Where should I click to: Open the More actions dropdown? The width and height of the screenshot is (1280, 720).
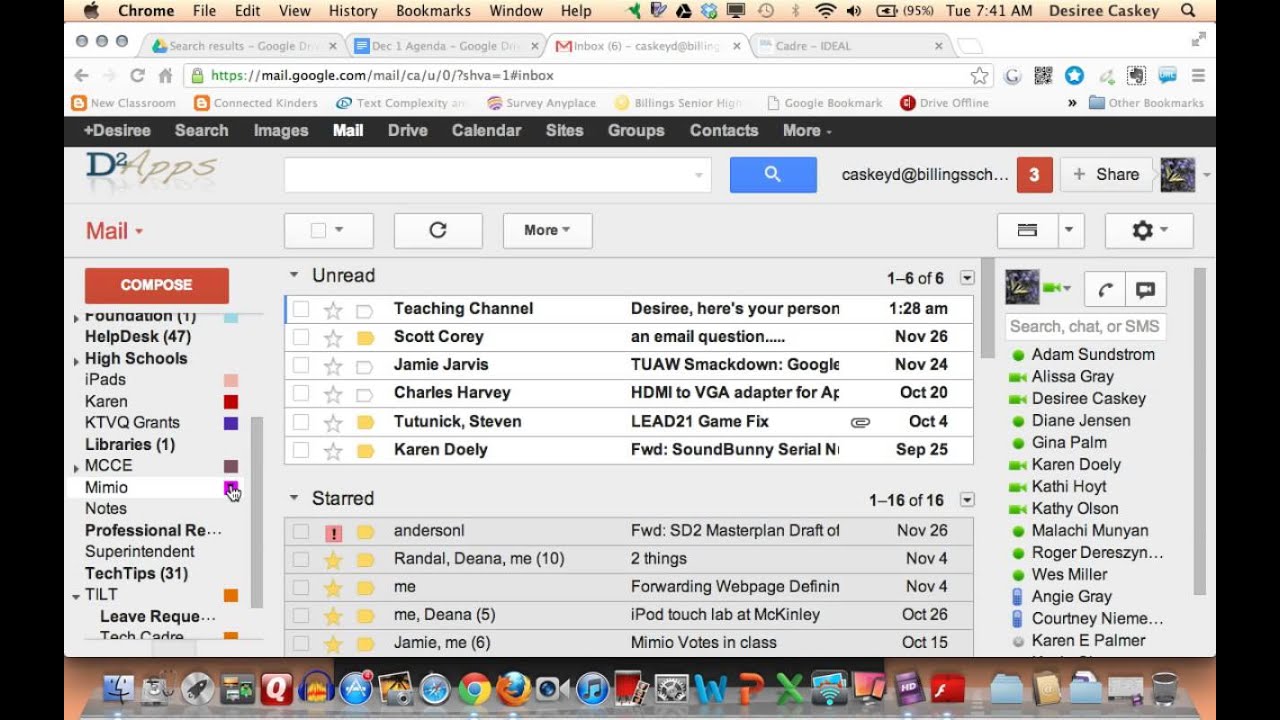547,230
